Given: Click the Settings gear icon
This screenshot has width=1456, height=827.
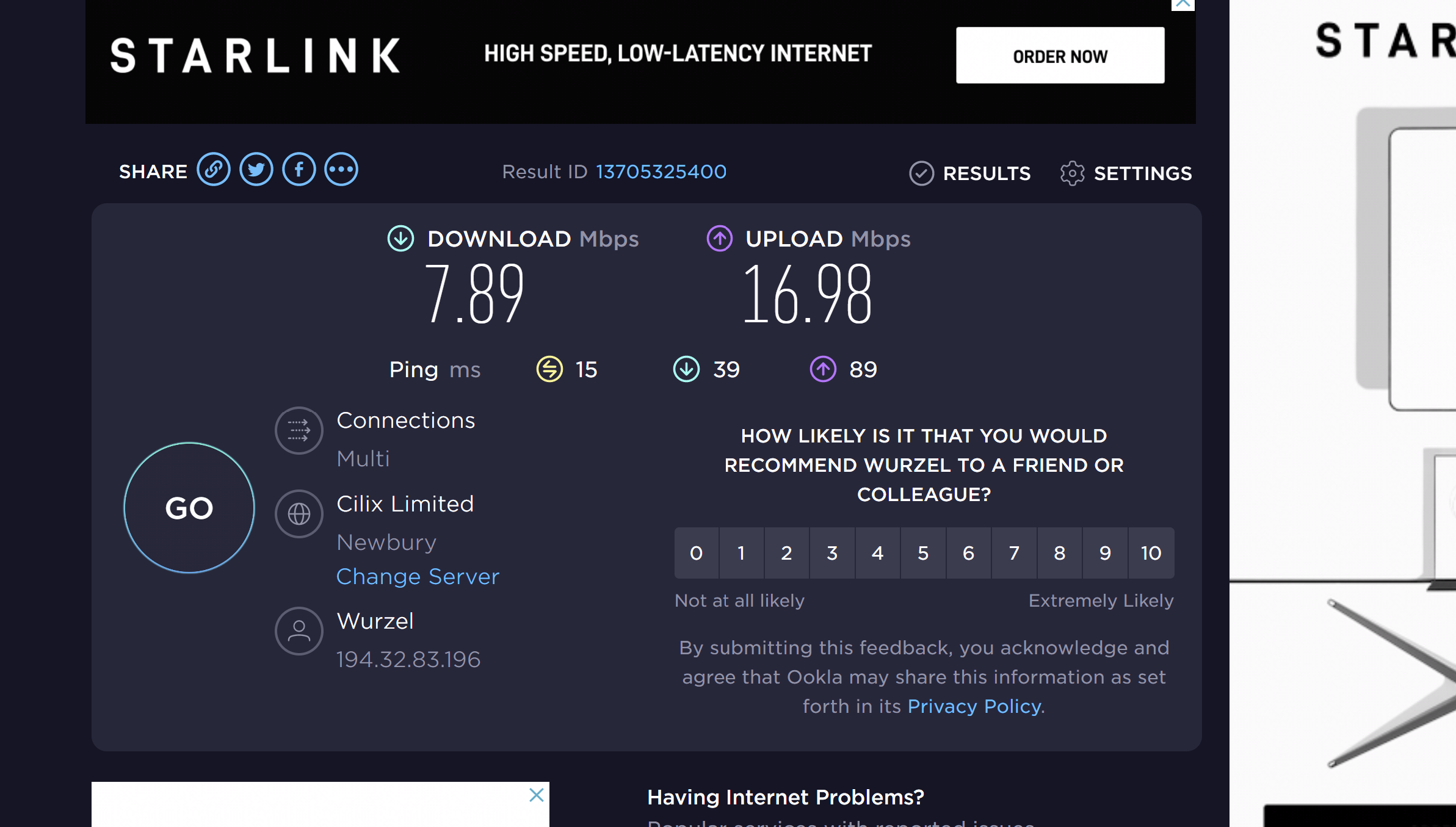Looking at the screenshot, I should (1072, 173).
